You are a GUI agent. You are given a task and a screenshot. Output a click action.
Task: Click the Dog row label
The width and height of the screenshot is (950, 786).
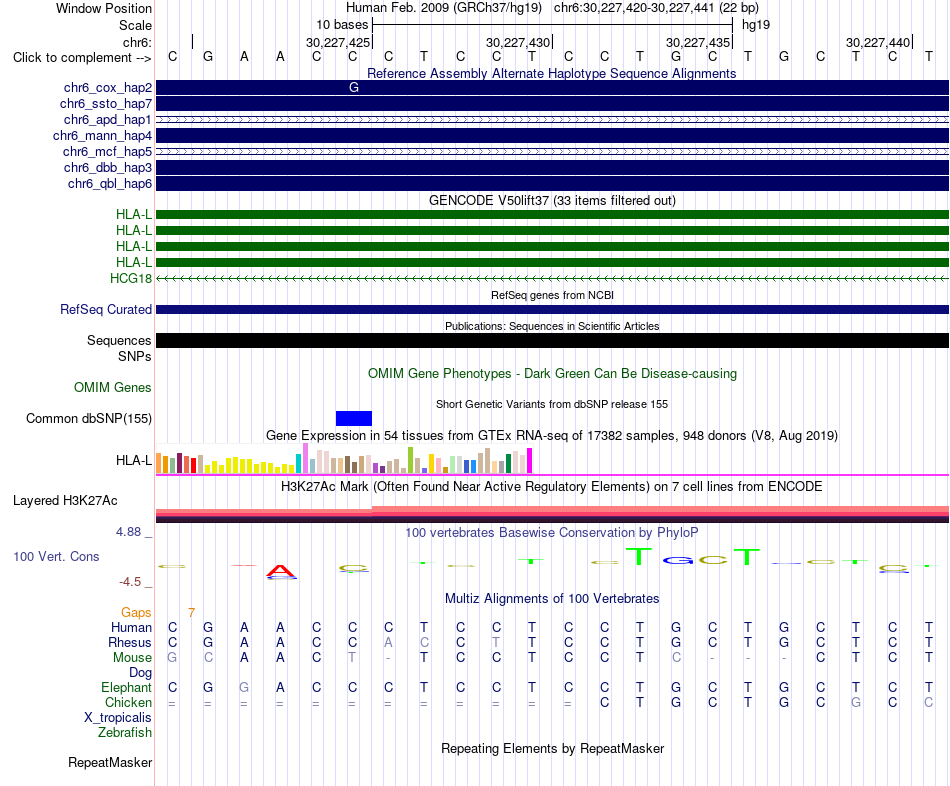[140, 673]
